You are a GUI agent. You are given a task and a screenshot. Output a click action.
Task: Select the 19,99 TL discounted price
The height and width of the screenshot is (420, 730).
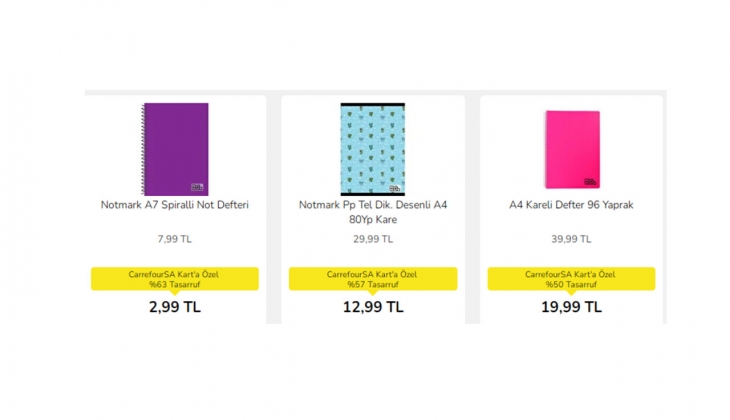571,307
